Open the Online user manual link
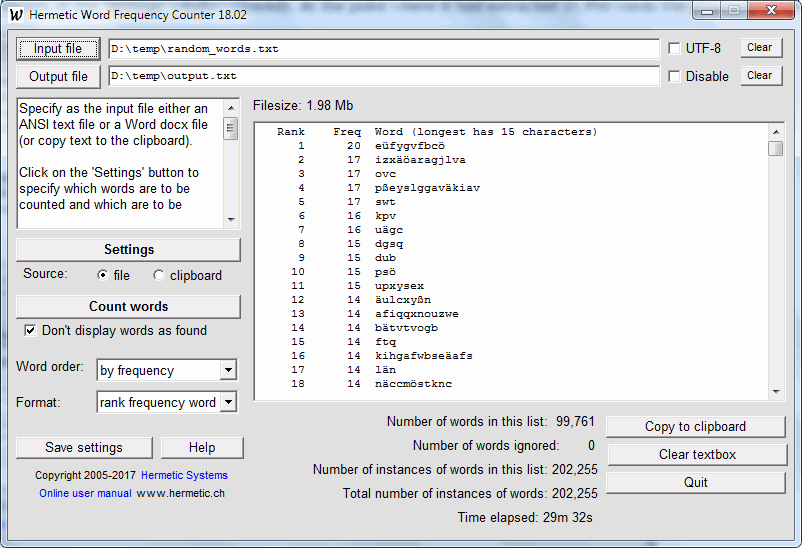The width and height of the screenshot is (802, 548). click(x=85, y=493)
